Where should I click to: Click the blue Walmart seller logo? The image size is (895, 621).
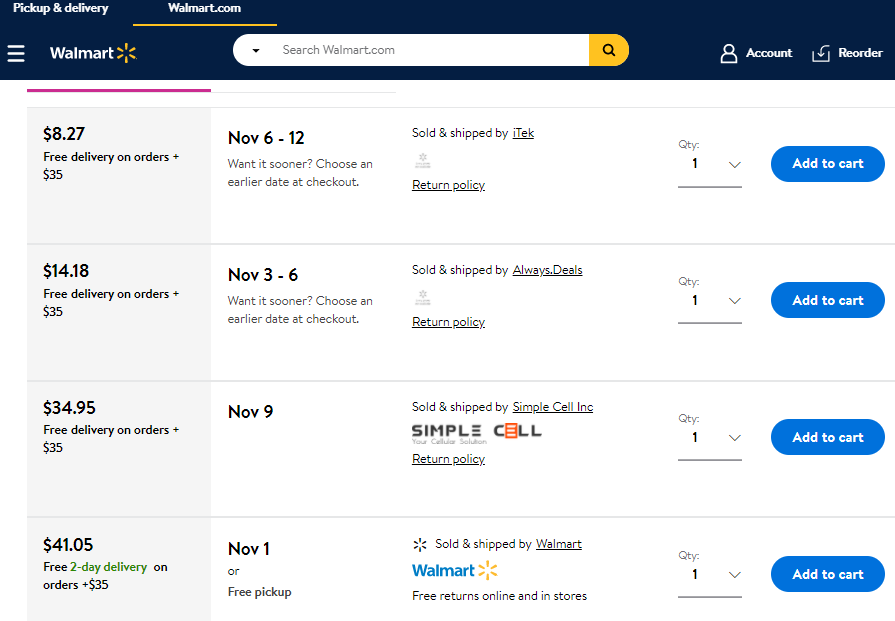tap(455, 570)
